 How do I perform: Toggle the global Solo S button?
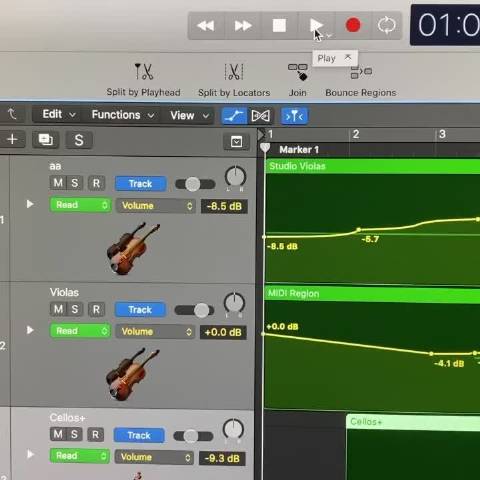(x=79, y=140)
